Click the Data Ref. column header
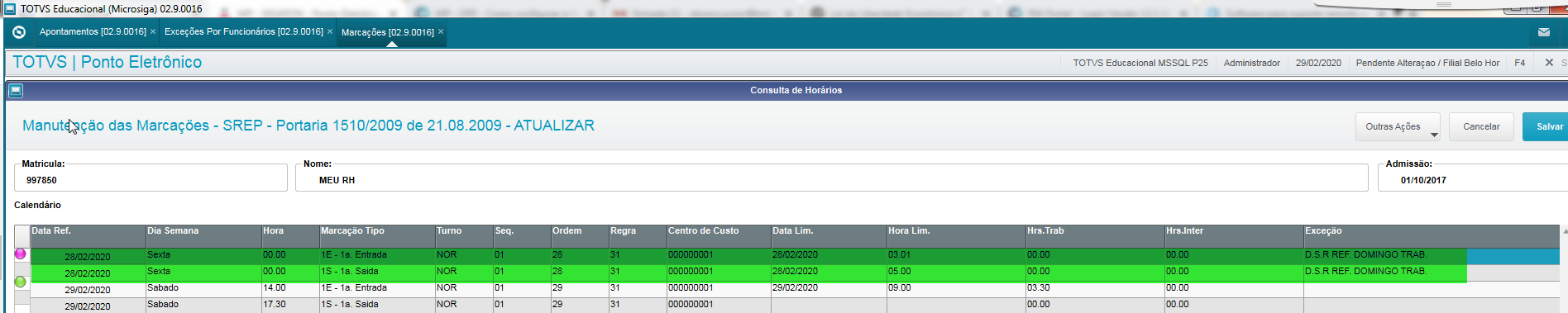 pyautogui.click(x=88, y=236)
